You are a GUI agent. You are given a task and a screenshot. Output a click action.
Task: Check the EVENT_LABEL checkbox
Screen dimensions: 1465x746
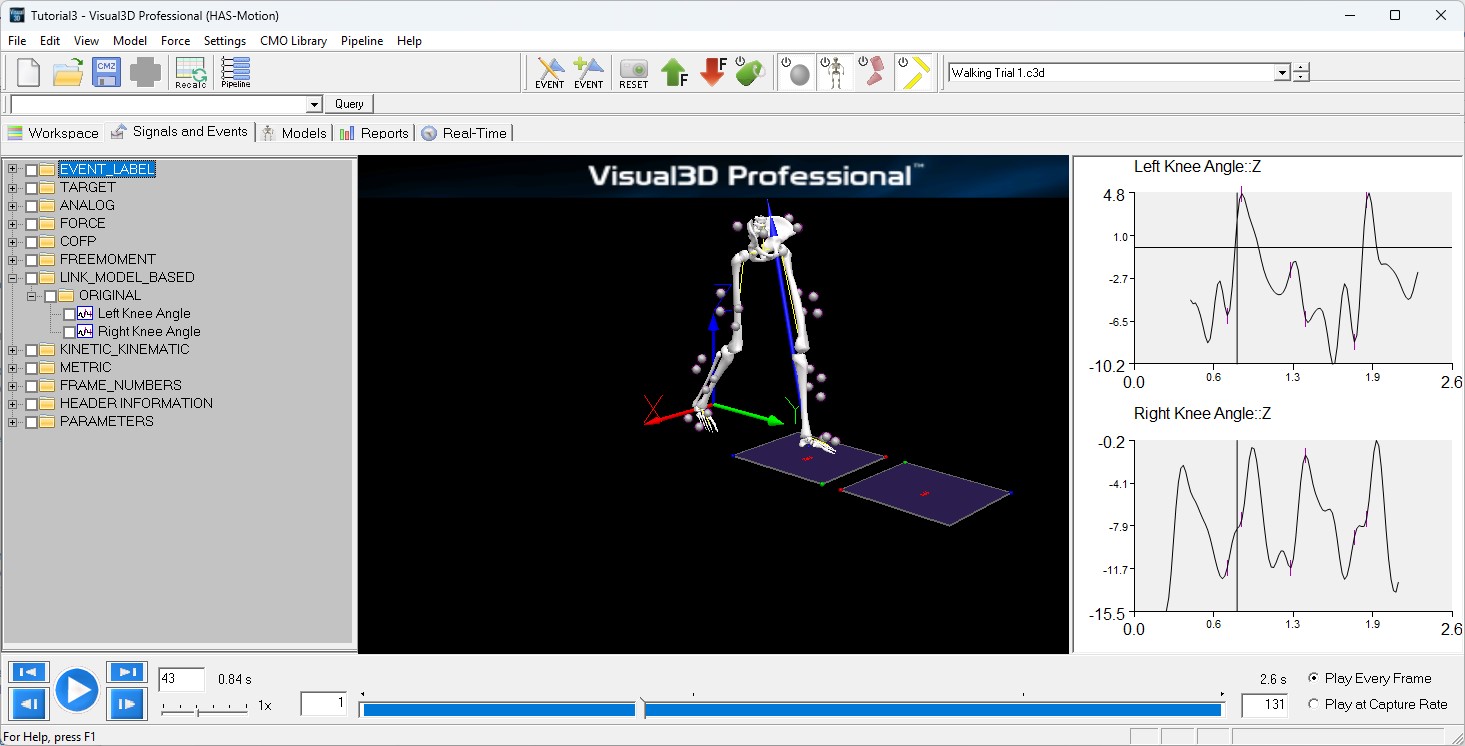[31, 170]
